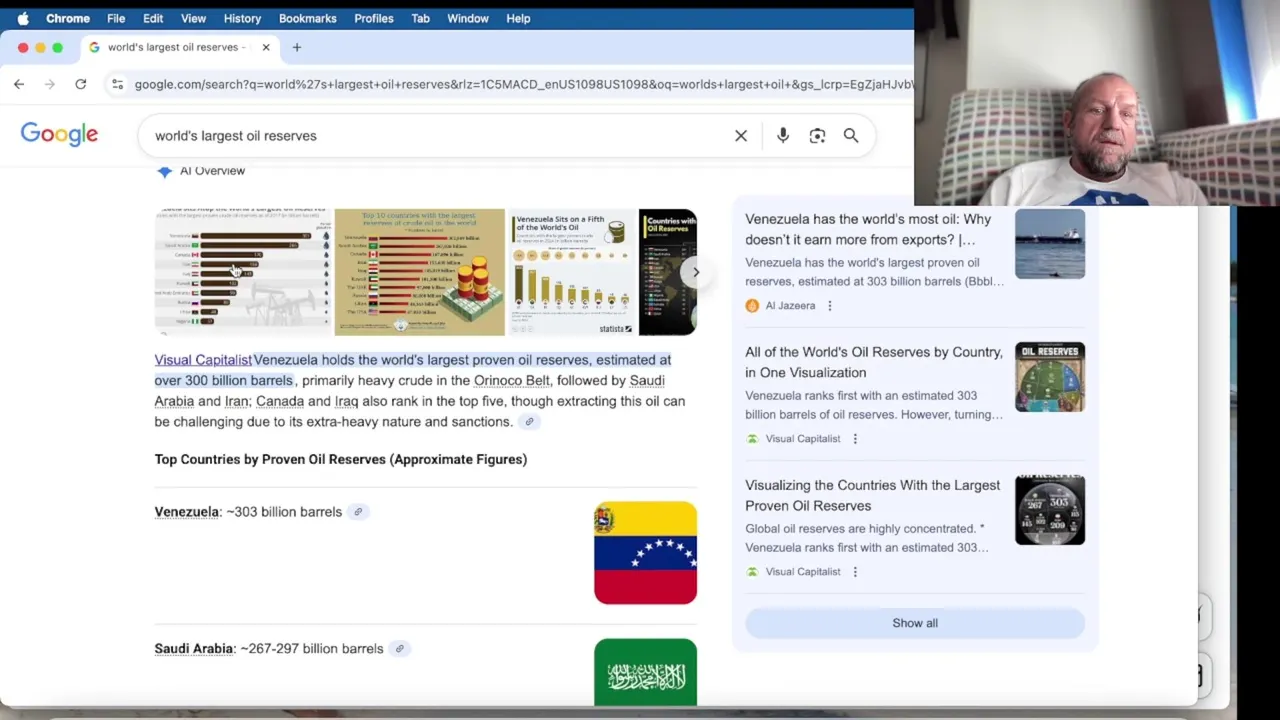Image resolution: width=1280 pixels, height=720 pixels.
Task: Open more options for last Visual Capitalist source
Action: tap(855, 572)
